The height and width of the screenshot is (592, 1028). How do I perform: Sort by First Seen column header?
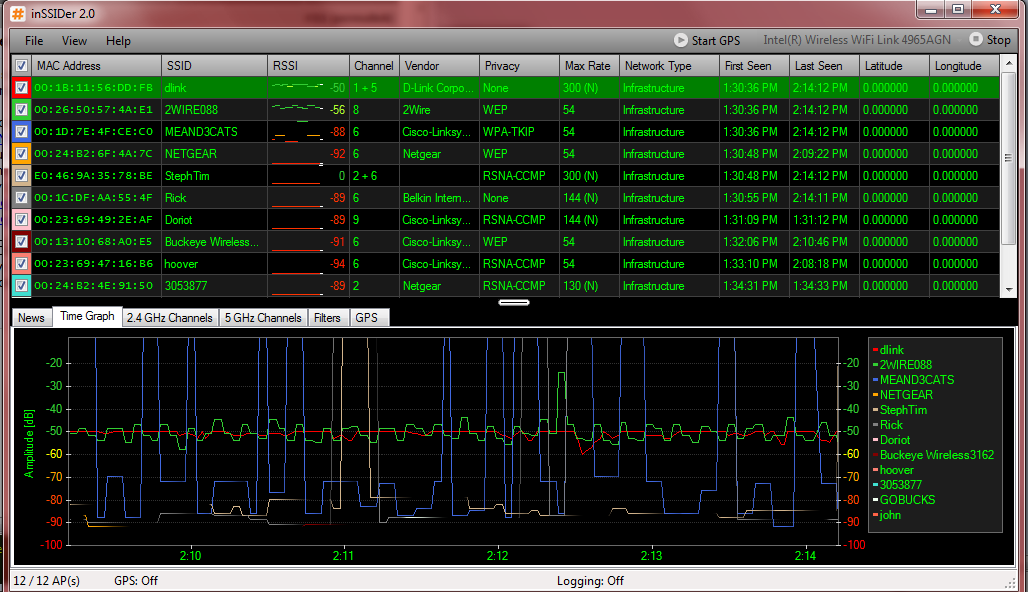pos(755,66)
